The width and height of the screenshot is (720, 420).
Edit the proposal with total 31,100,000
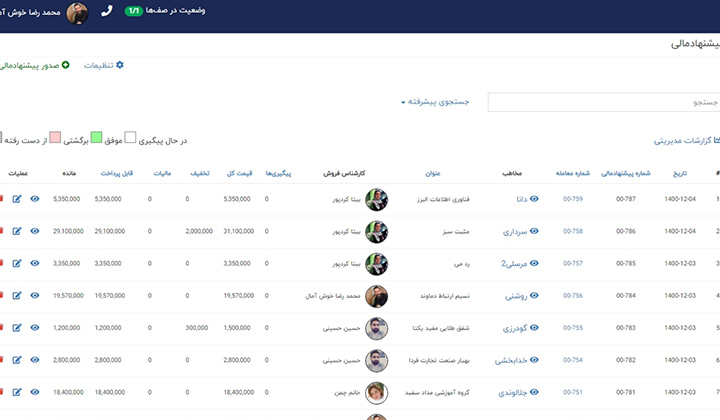click(16, 231)
